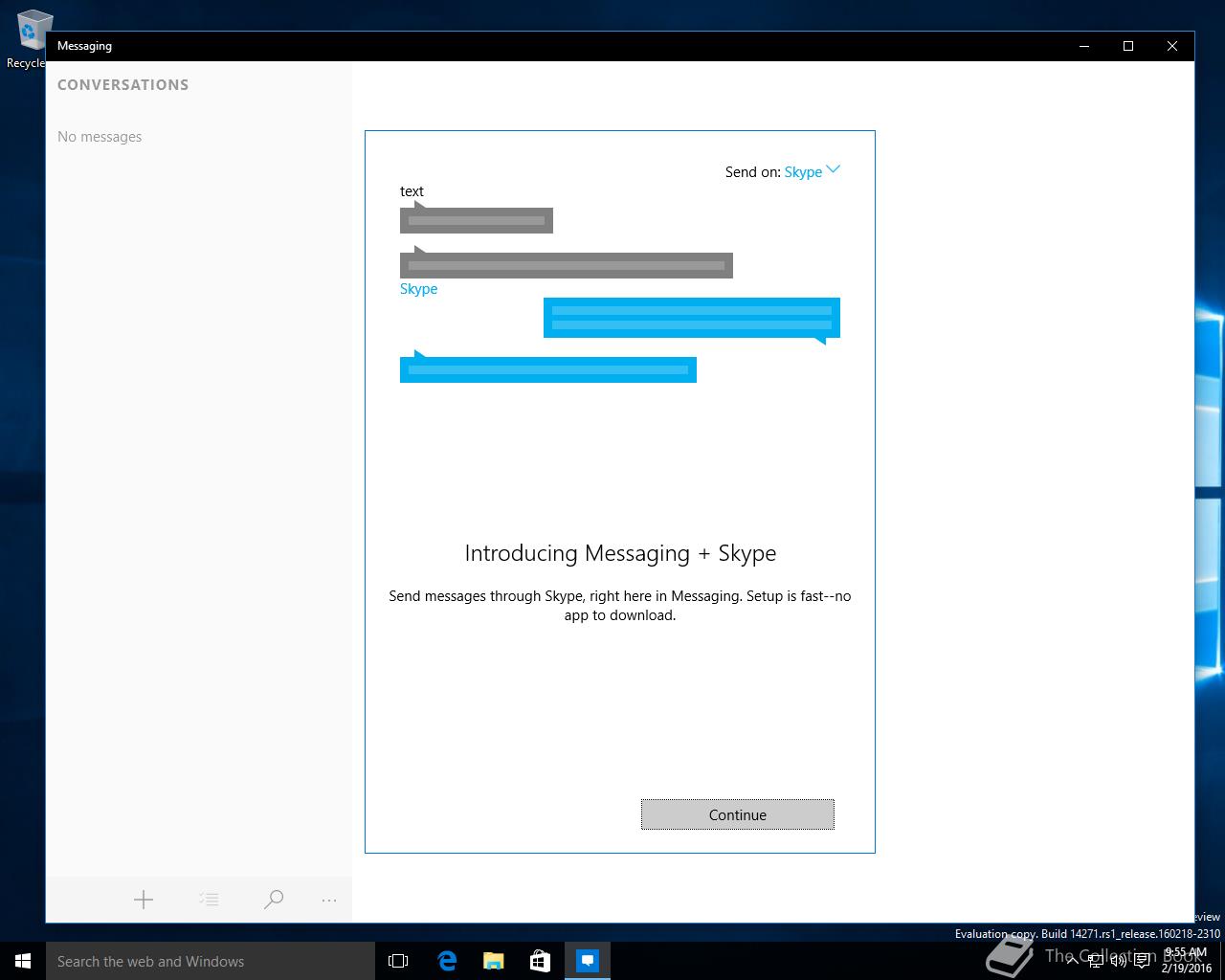This screenshot has width=1225, height=980.
Task: Minimize the Messaging window
Action: [x=1084, y=46]
